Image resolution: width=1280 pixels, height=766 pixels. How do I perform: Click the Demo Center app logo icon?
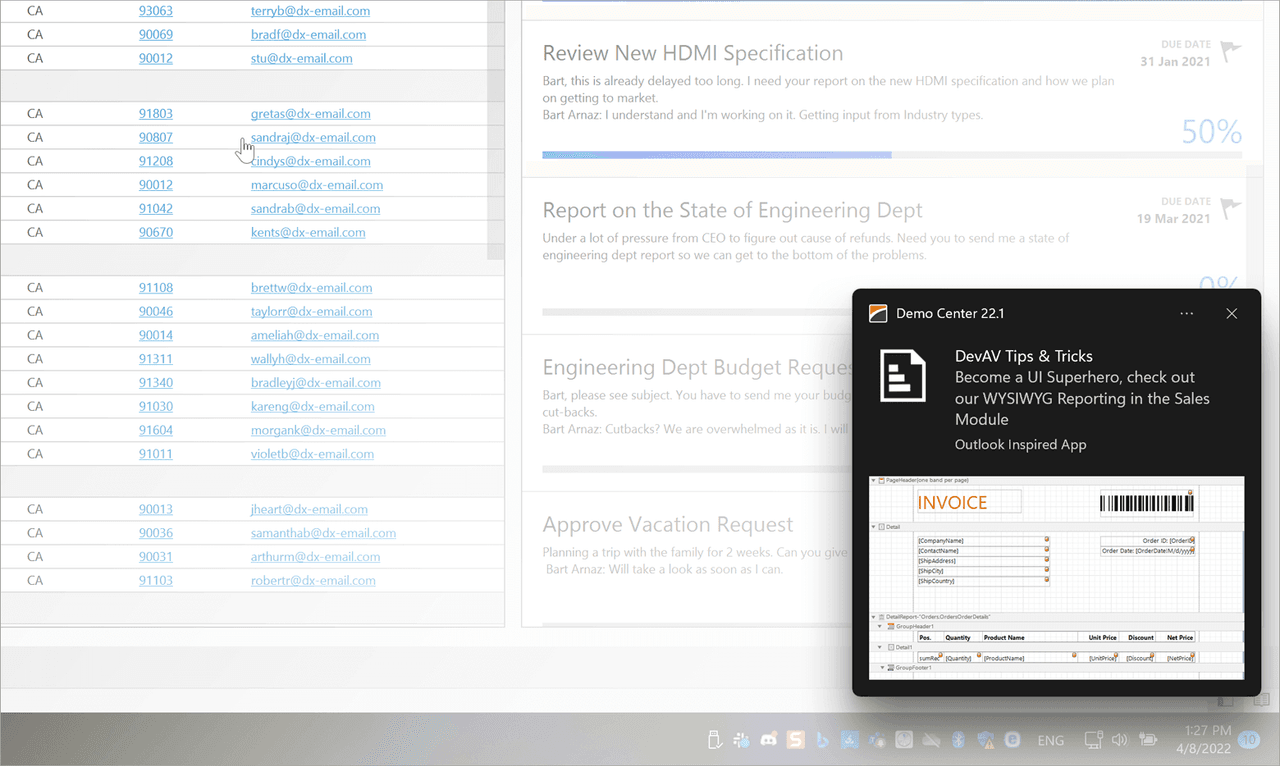coord(878,313)
